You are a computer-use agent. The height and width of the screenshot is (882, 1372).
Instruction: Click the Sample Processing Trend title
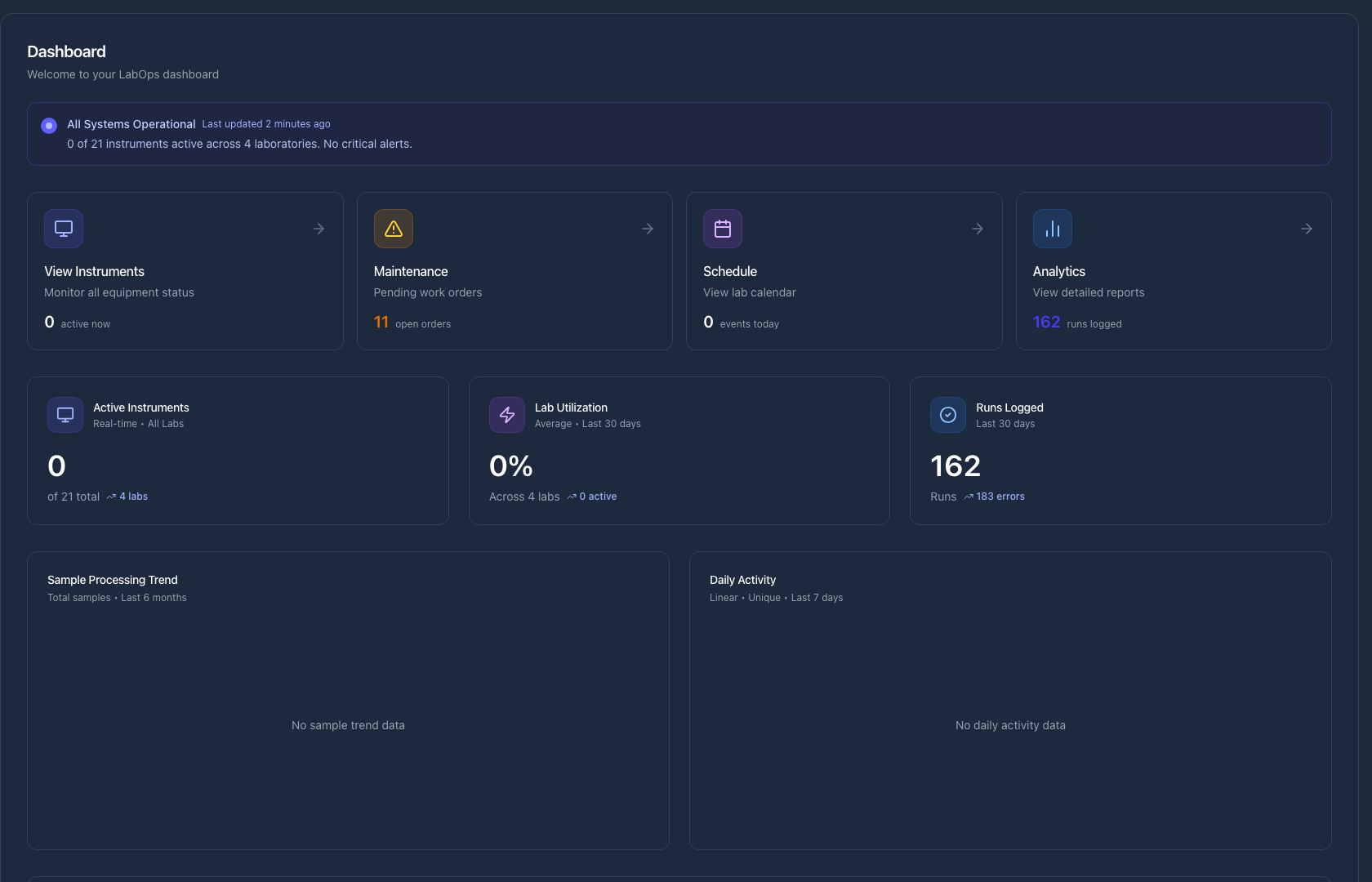click(x=113, y=580)
